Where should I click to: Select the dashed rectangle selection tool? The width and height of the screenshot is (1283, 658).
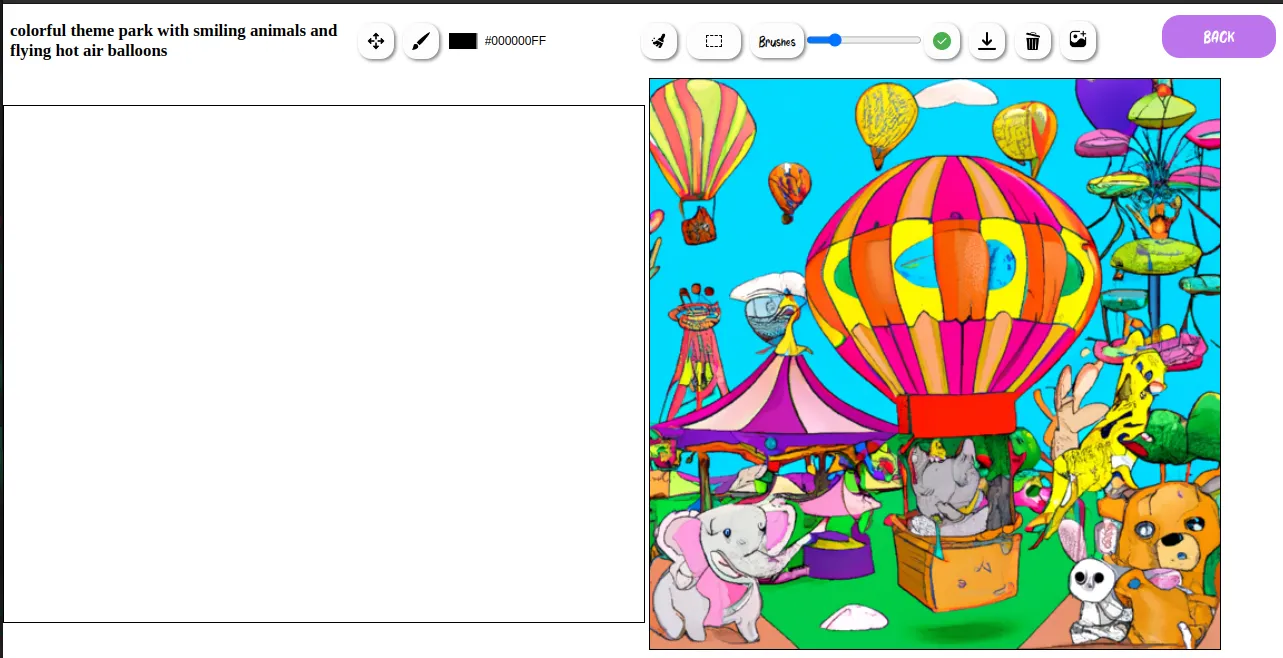[714, 41]
